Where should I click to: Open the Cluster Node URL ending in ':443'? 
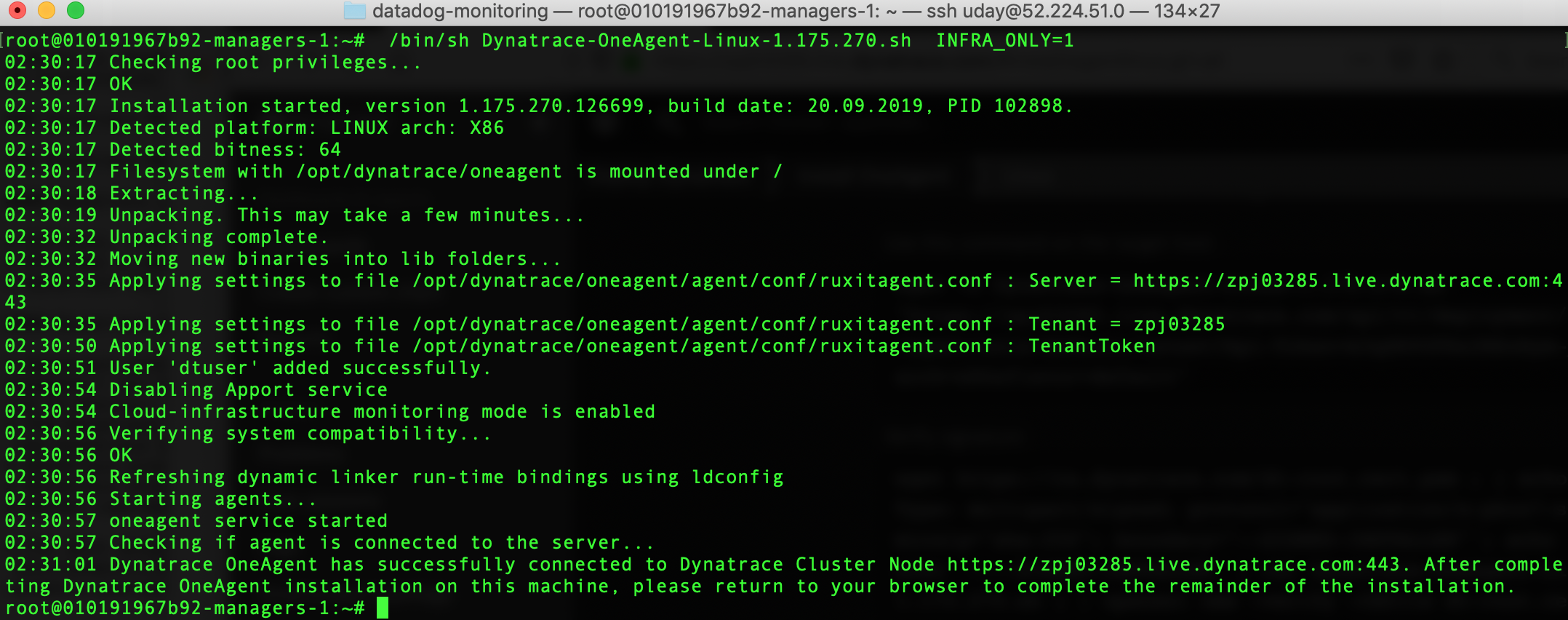(x=1173, y=565)
